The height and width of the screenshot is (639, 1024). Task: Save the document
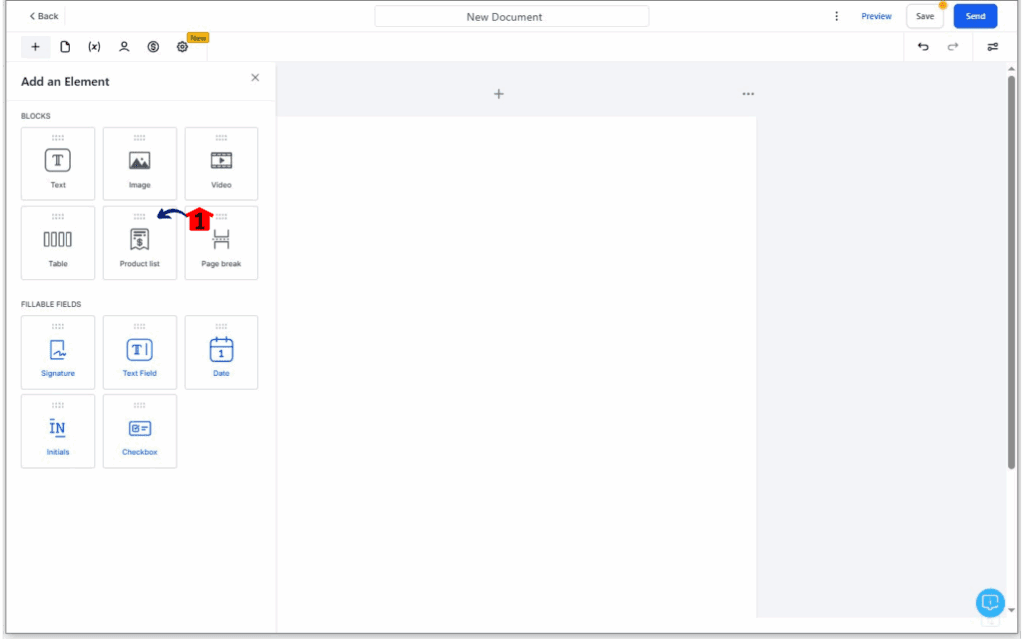(924, 16)
